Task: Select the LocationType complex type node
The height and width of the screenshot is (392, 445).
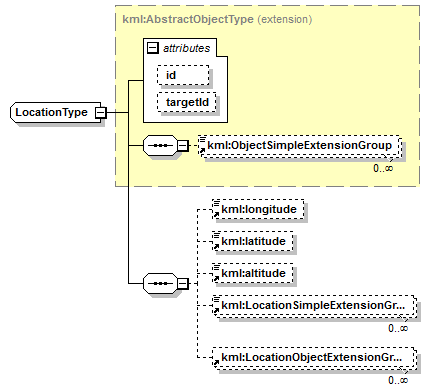Action: [55, 112]
